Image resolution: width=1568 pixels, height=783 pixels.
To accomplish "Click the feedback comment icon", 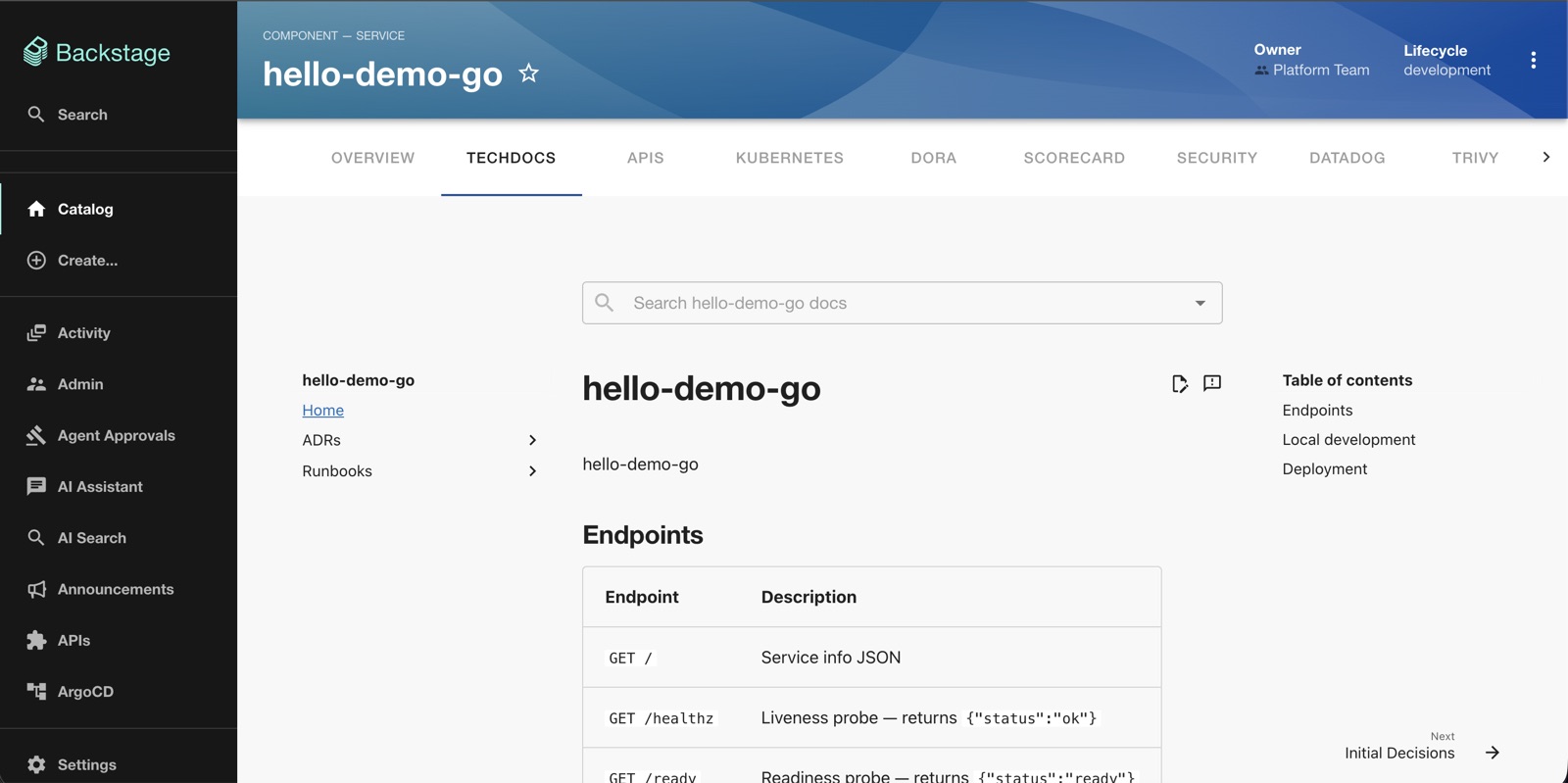I will (1212, 383).
